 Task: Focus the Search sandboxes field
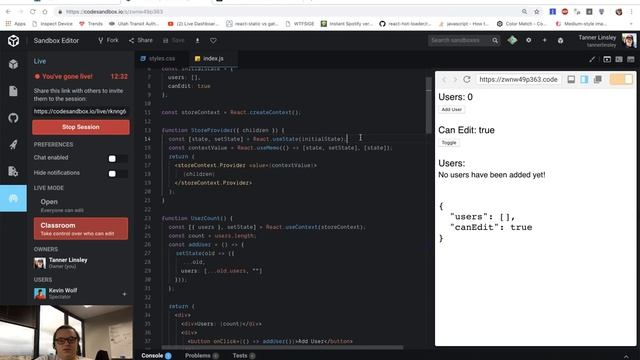pos(459,40)
